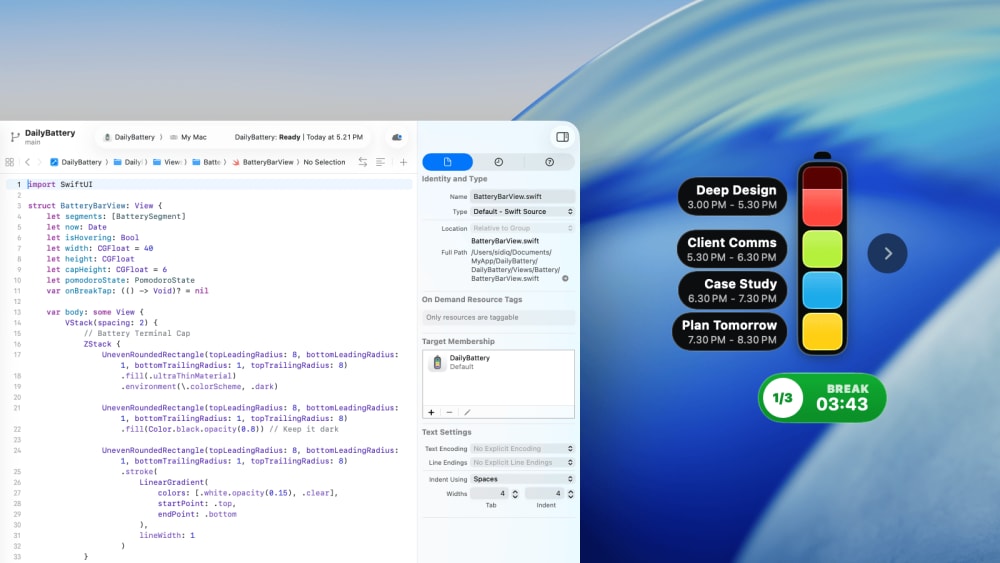The height and width of the screenshot is (563, 1000).
Task: Click the Indent width value field
Action: (545, 494)
